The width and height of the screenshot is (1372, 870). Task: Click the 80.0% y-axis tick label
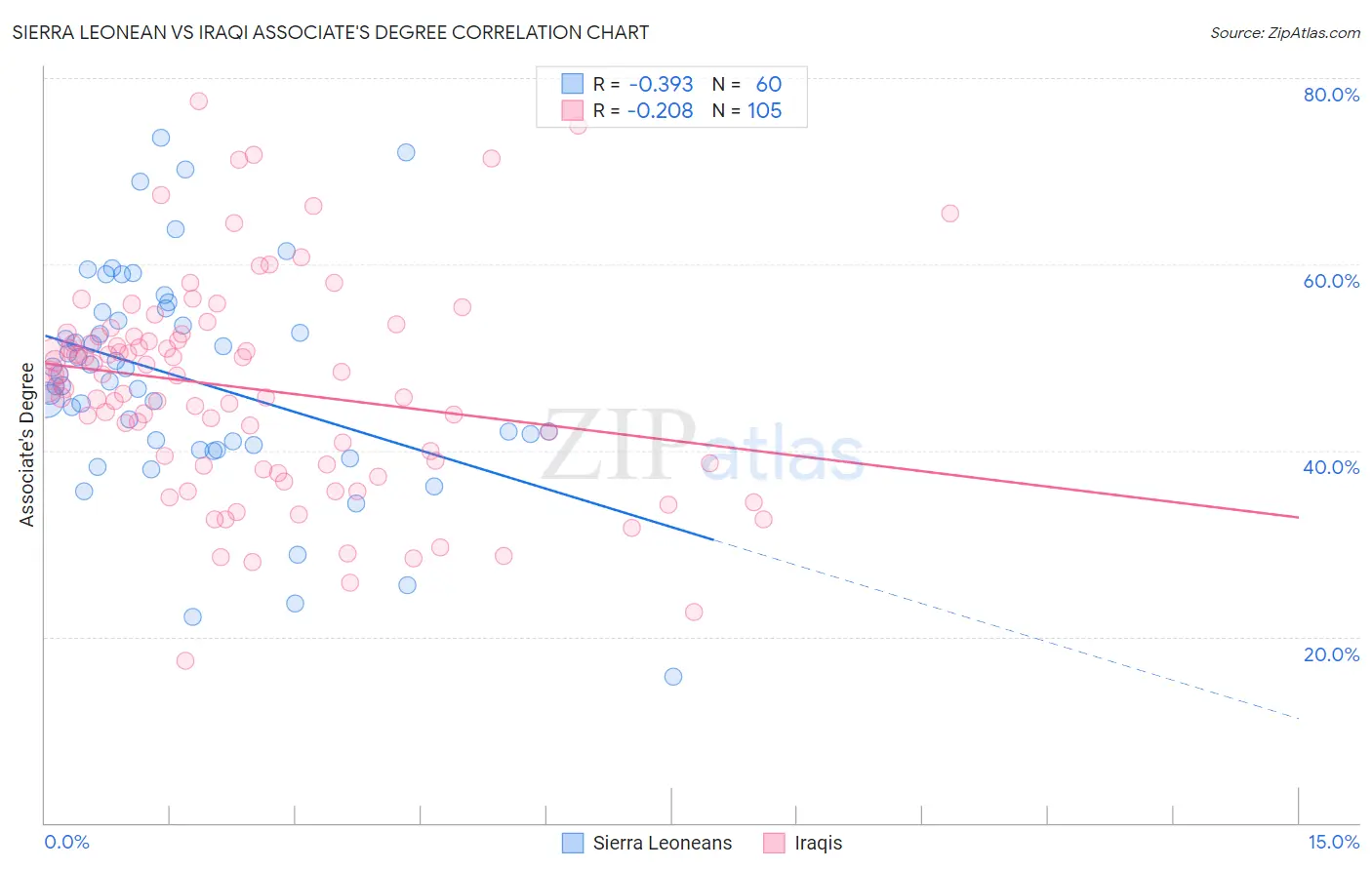click(x=1331, y=95)
